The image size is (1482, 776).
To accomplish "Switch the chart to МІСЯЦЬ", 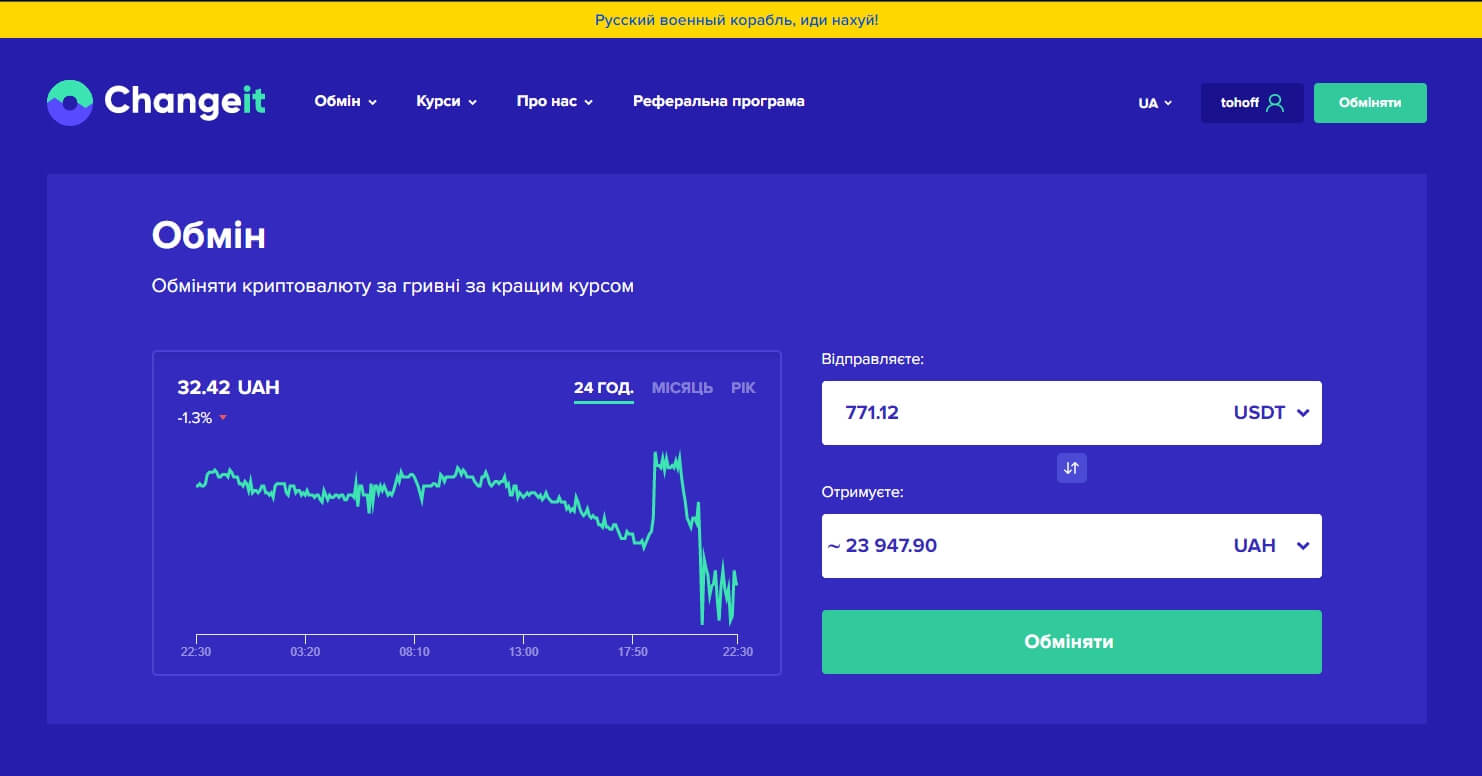I will point(682,388).
